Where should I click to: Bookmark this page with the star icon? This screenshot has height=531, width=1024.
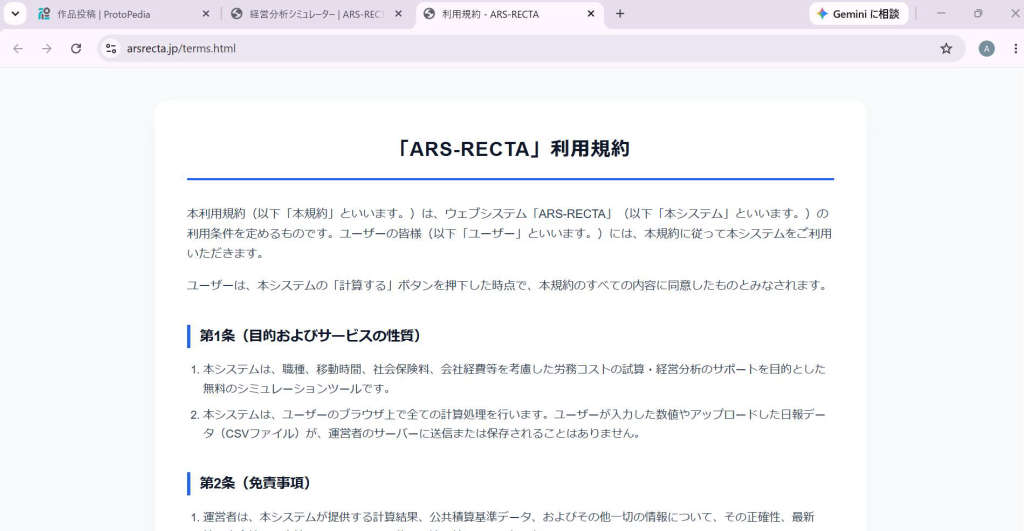(x=946, y=48)
